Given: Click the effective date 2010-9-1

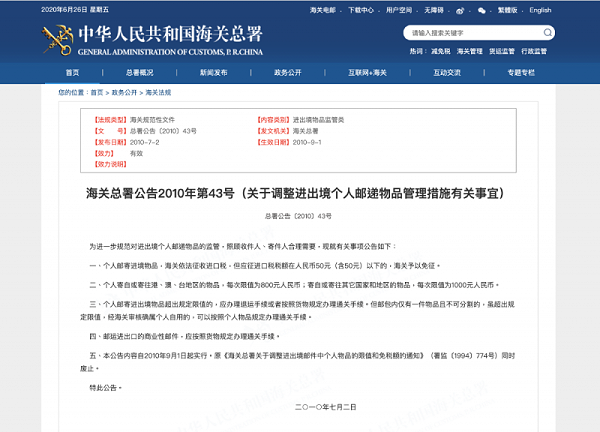Looking at the screenshot, I should pos(307,142).
